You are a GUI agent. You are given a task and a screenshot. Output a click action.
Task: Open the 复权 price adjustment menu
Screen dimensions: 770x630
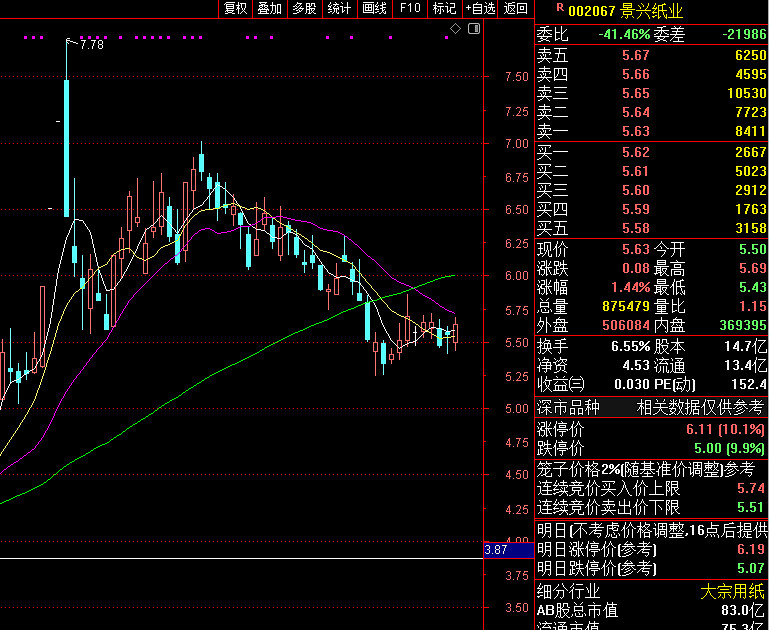(235, 9)
